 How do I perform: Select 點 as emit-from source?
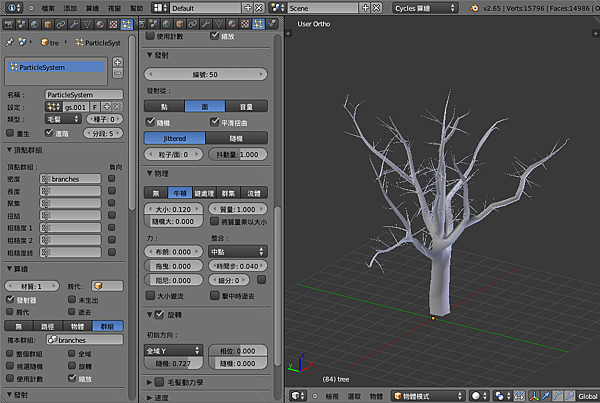tap(164, 106)
